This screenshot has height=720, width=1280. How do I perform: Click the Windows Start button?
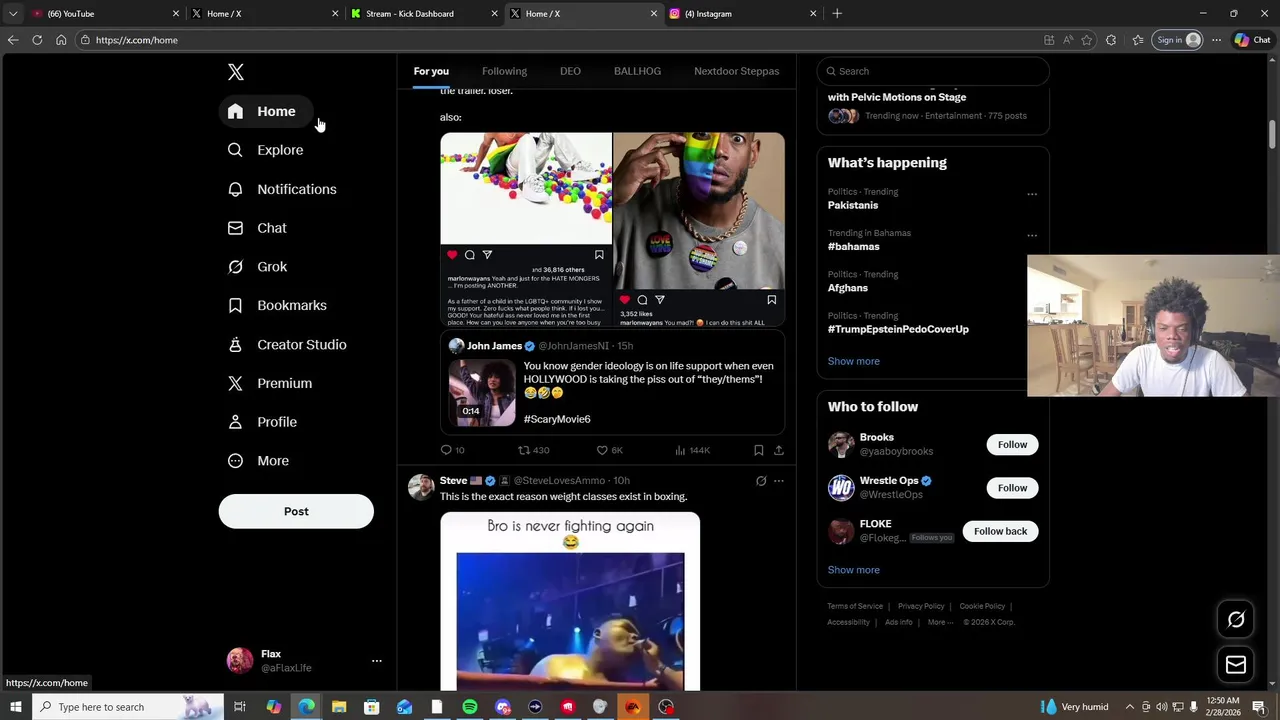coord(15,707)
